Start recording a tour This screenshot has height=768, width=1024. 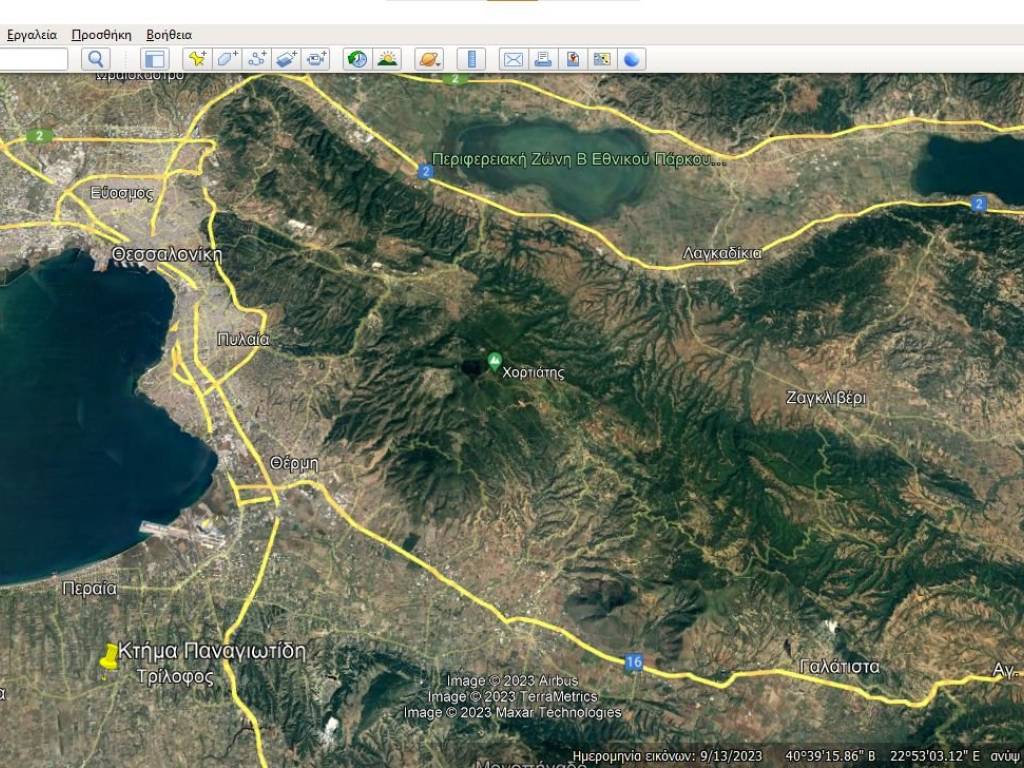[x=317, y=59]
